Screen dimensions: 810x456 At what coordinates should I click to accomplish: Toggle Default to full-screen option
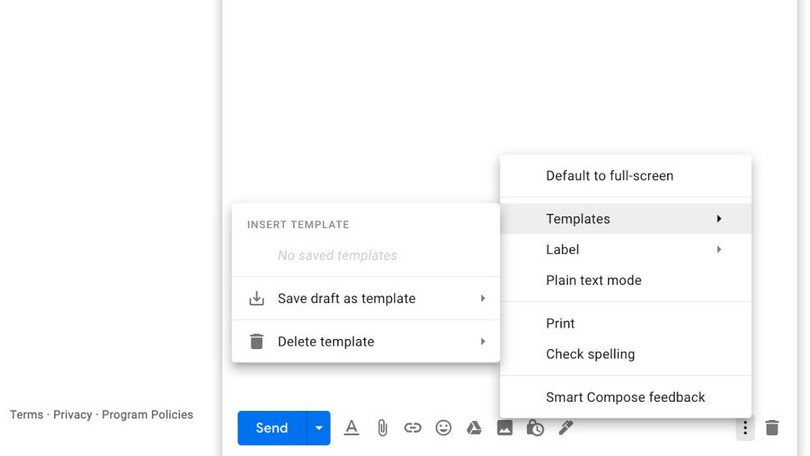point(609,176)
